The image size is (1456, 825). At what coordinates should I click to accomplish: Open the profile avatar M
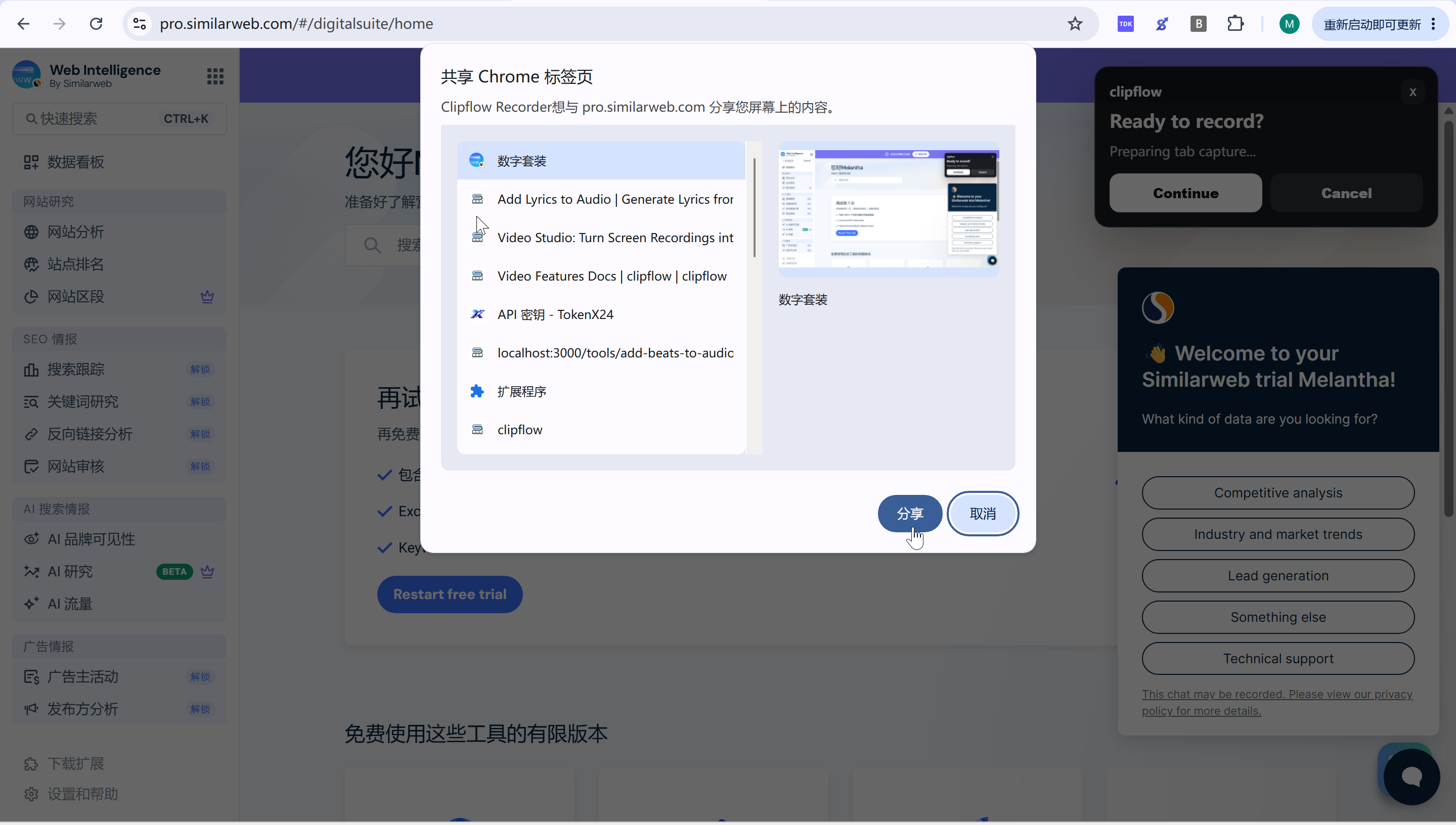tap(1290, 24)
